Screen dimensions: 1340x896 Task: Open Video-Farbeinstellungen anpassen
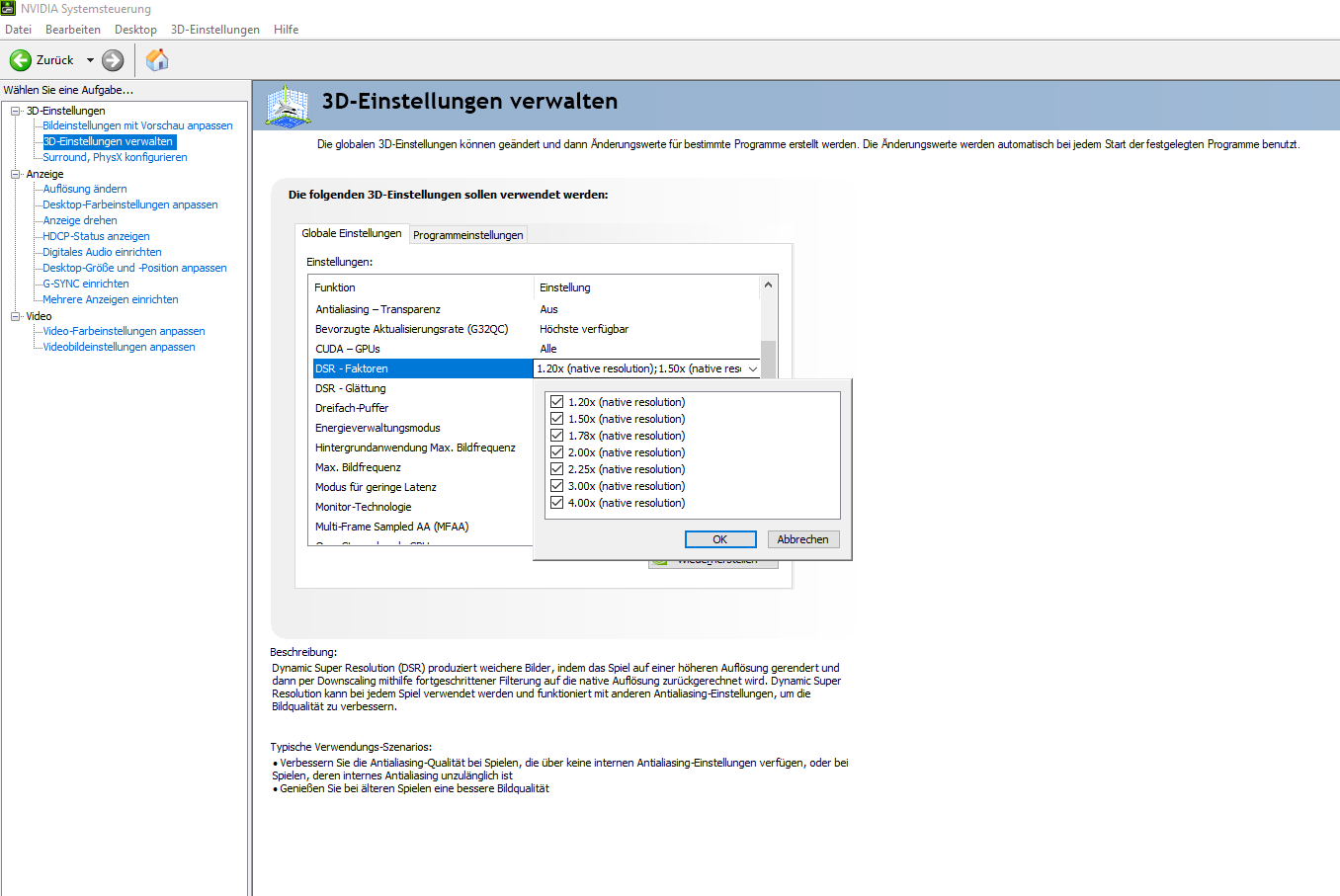[x=124, y=331]
